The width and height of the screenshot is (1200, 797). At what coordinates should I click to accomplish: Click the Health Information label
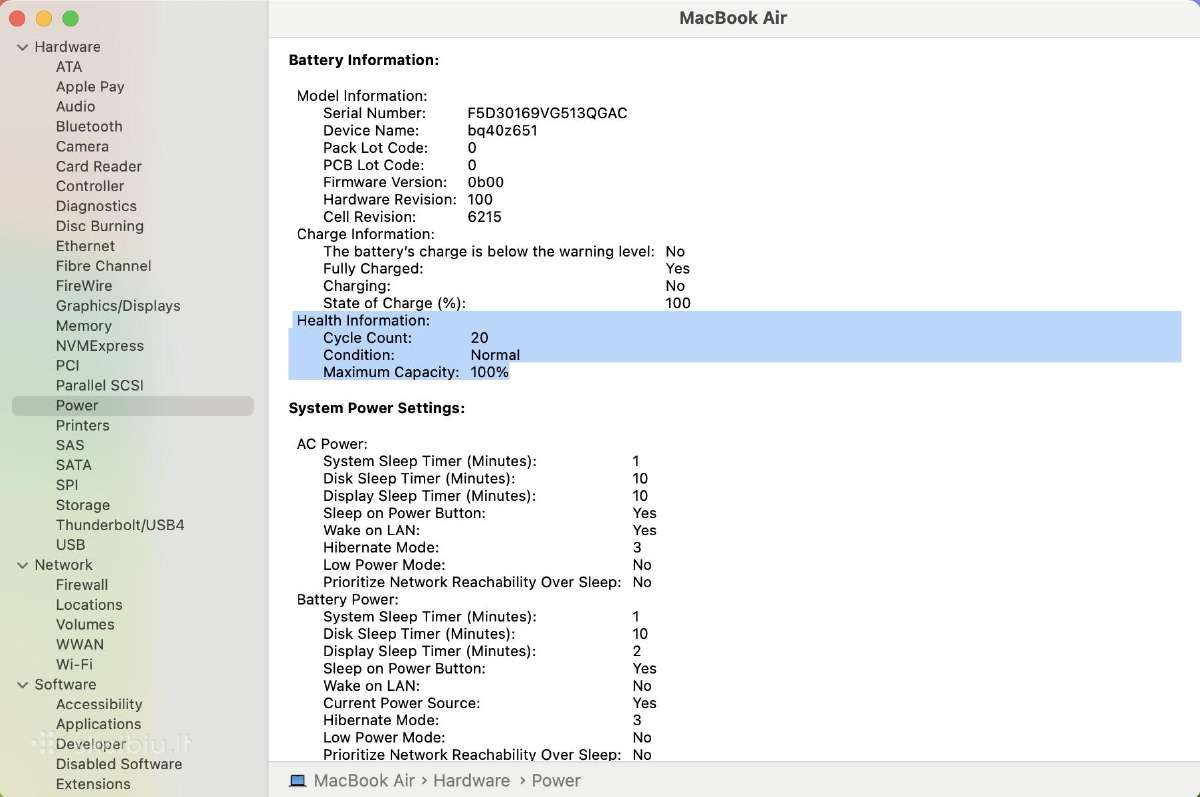(x=363, y=321)
